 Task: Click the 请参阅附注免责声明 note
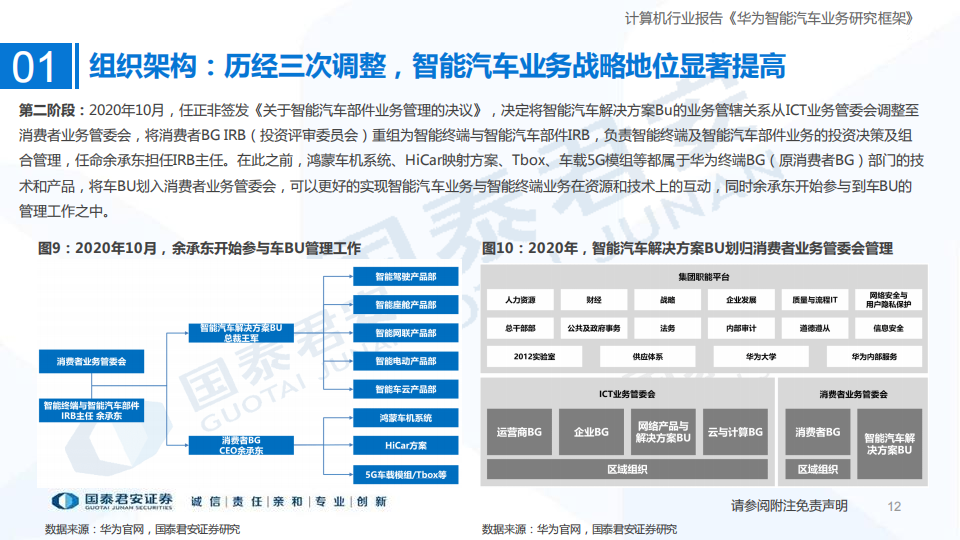789,506
